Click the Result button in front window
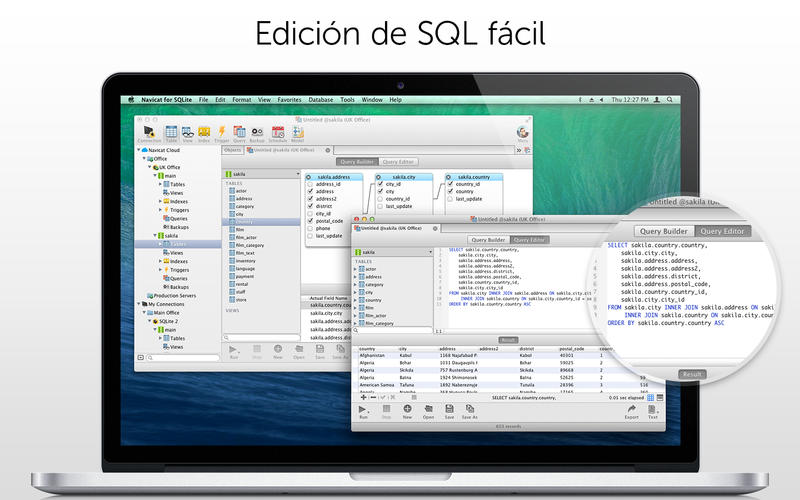Image resolution: width=800 pixels, height=500 pixels. 508,340
